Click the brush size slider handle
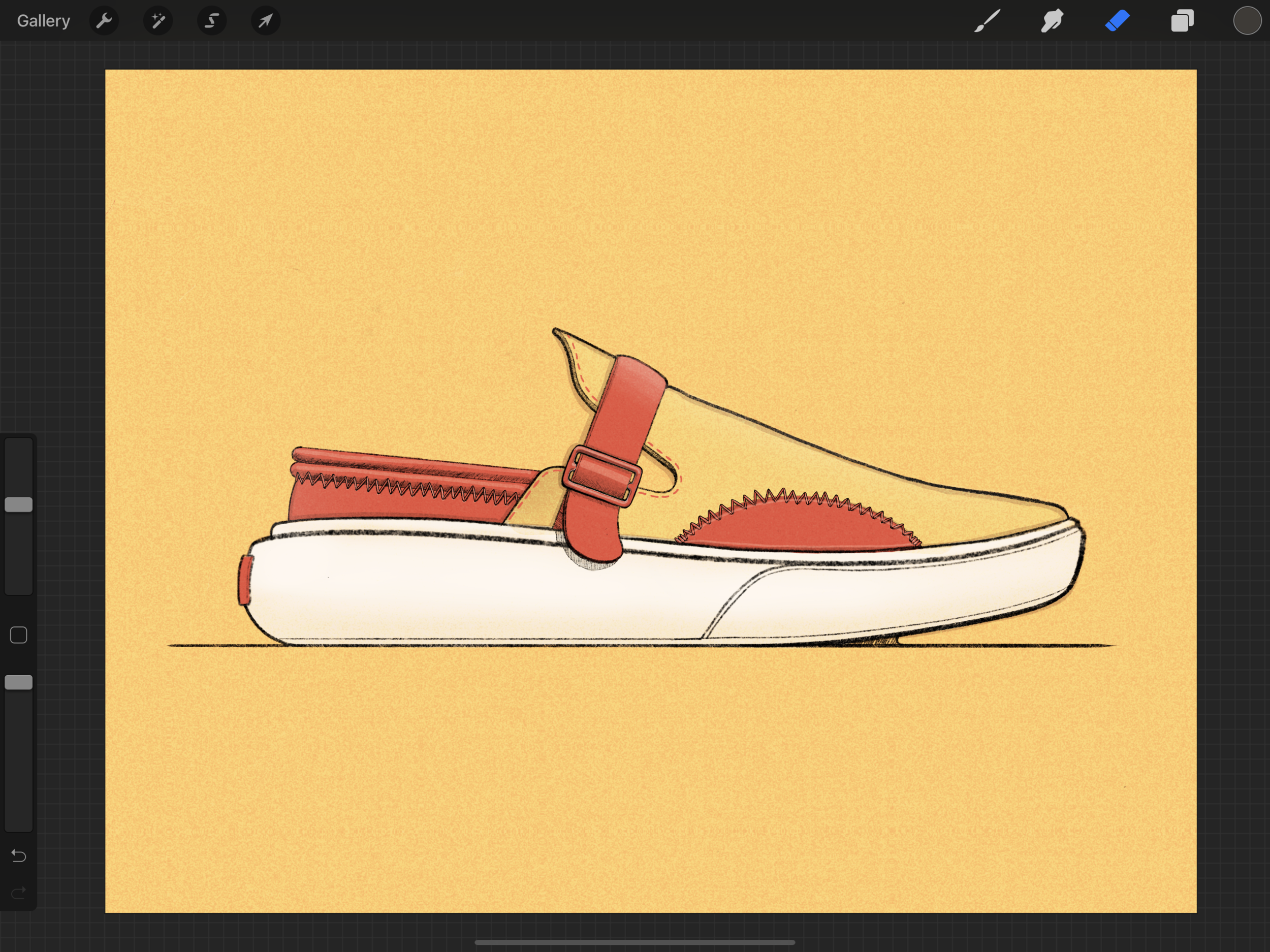This screenshot has width=1270, height=952. coord(18,505)
